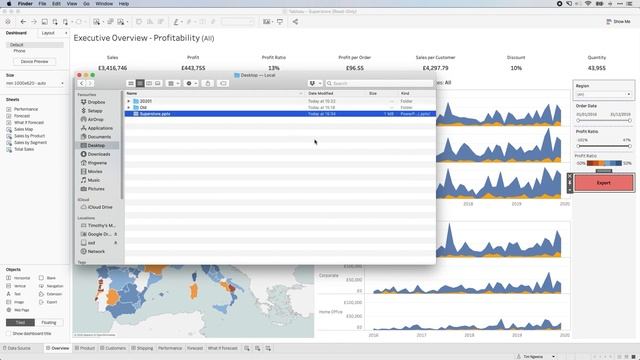Expand the Old folder in Finder
The width and height of the screenshot is (640, 360).
(129, 108)
